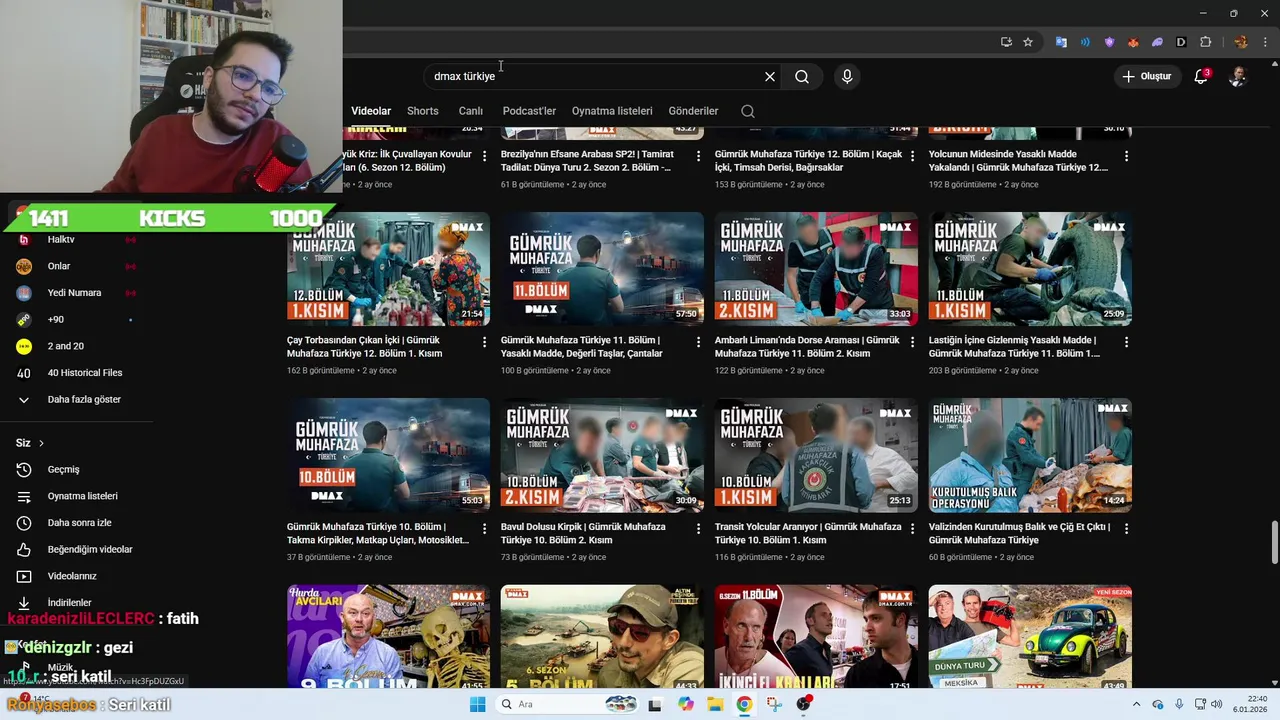The height and width of the screenshot is (720, 1280).
Task: Open 'Transit Yolcular Aranıyor' video title
Action: (x=808, y=533)
